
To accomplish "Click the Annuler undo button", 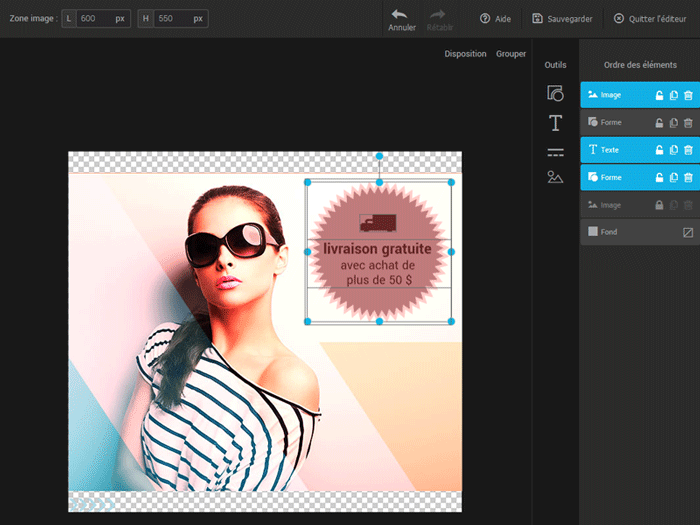I will tap(401, 19).
